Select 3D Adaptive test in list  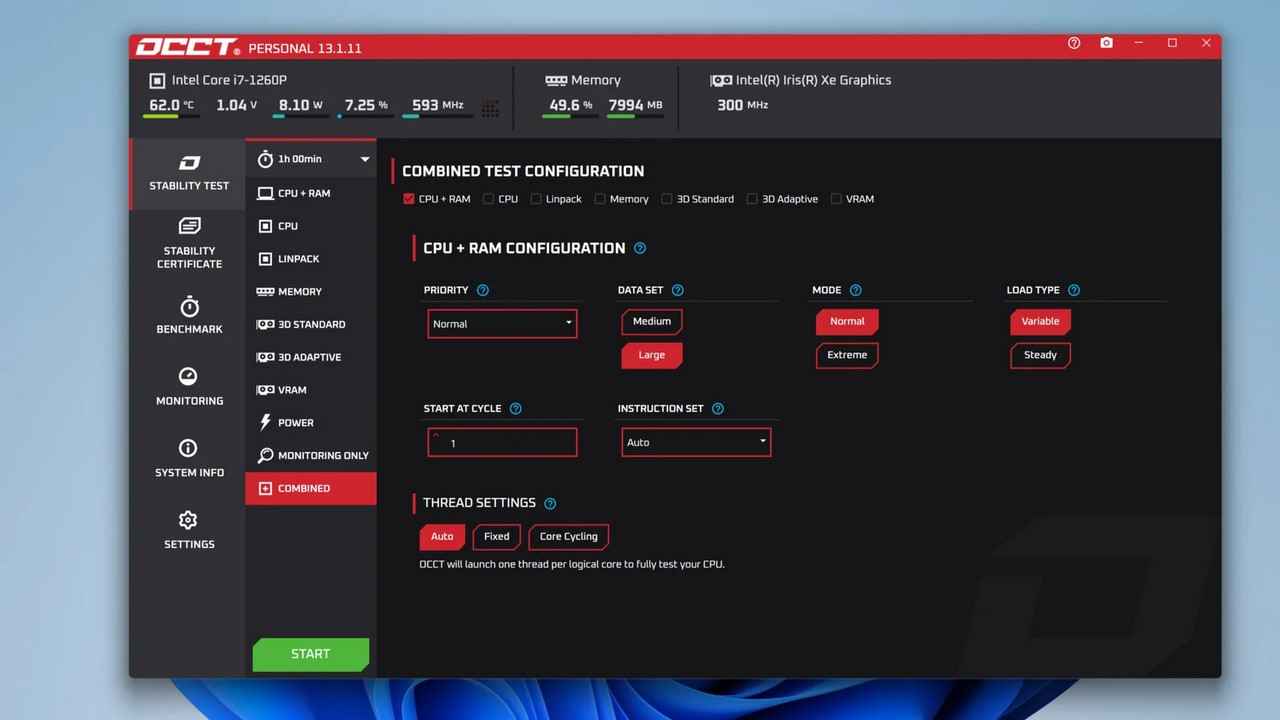pos(310,357)
